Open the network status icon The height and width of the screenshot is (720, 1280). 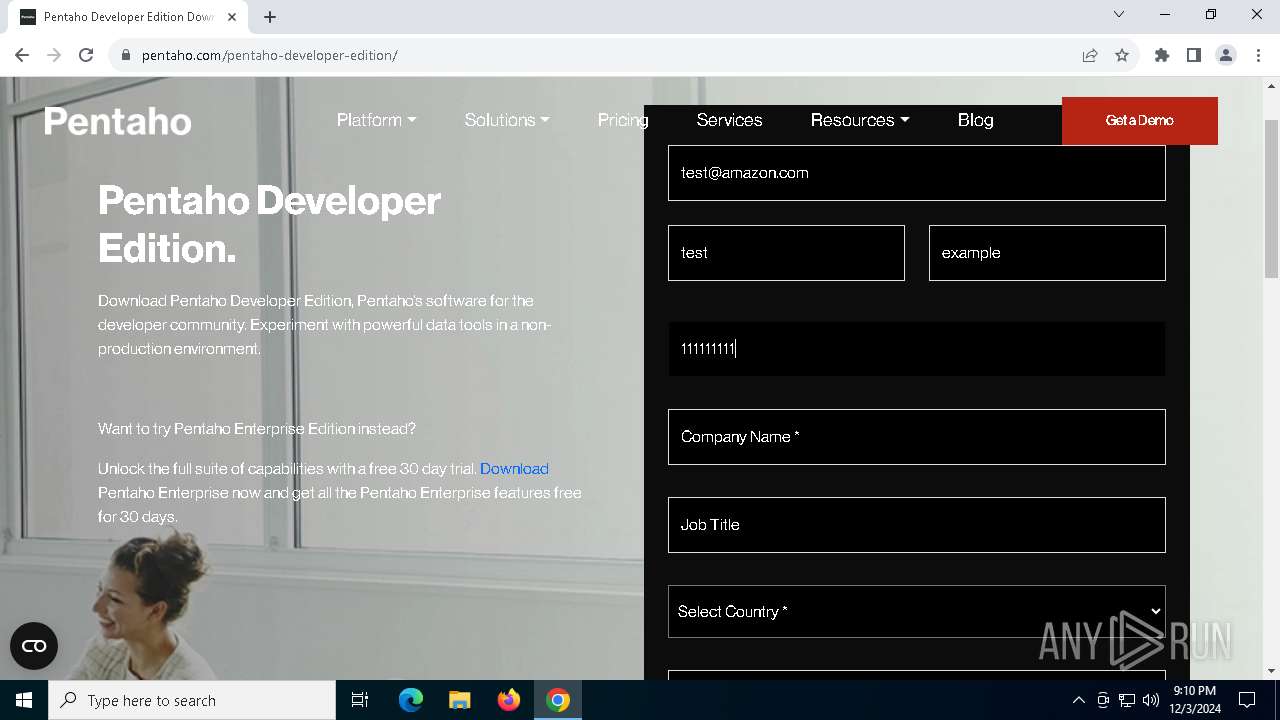pos(1127,700)
